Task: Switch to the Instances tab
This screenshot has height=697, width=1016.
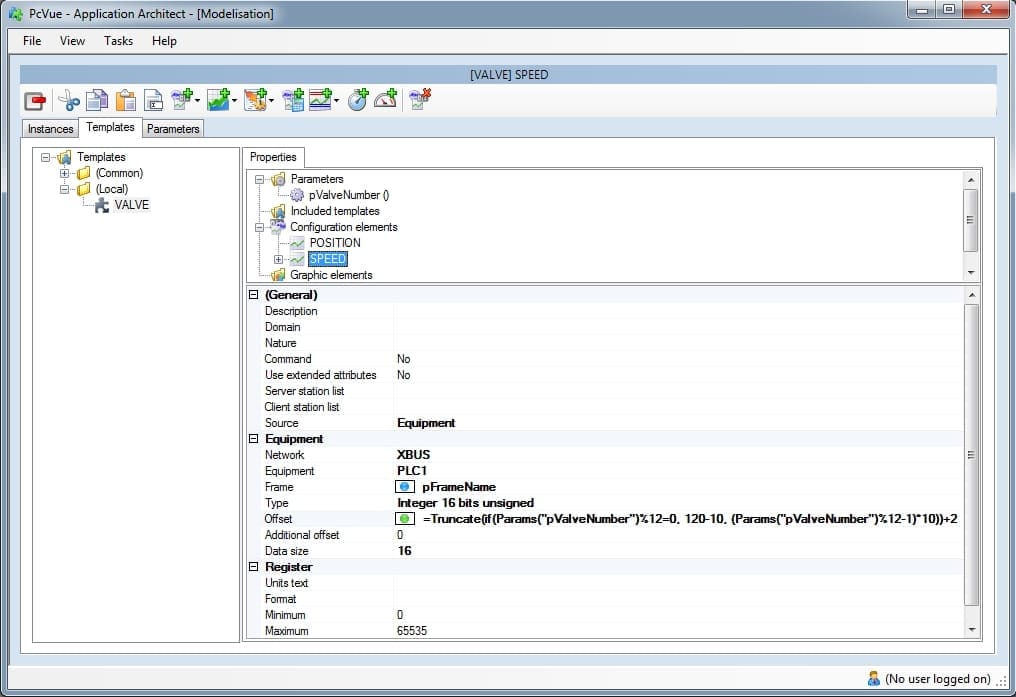Action: 50,129
